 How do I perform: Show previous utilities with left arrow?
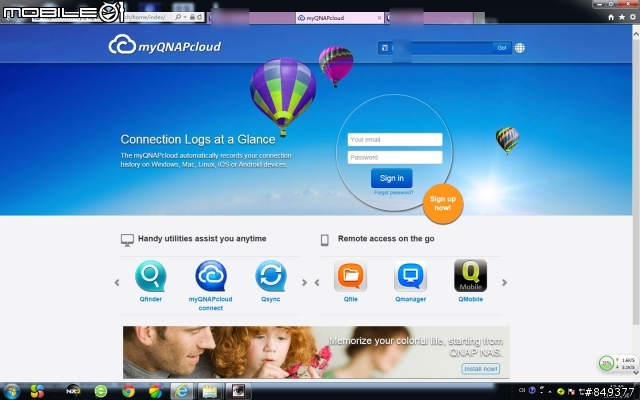pos(117,282)
